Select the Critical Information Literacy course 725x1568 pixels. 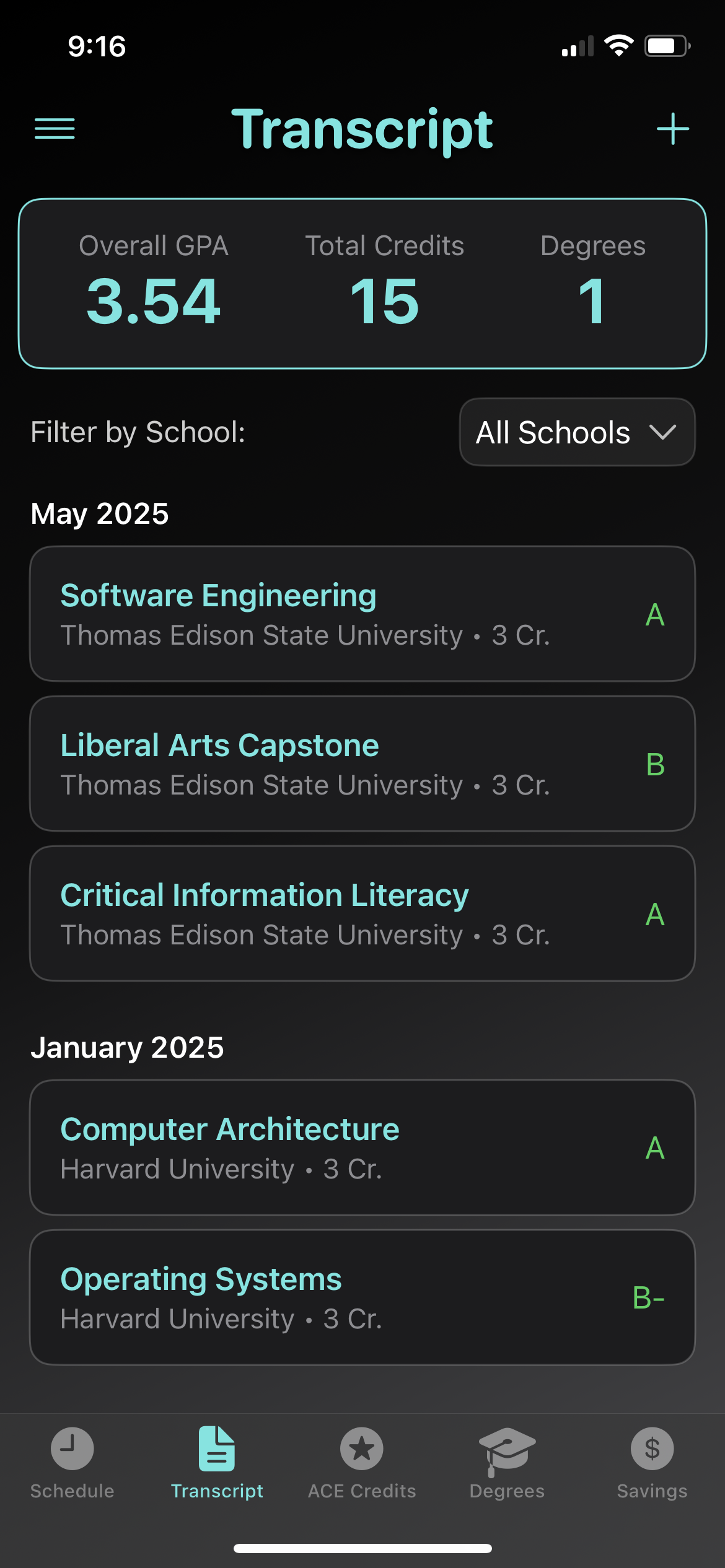(x=362, y=913)
